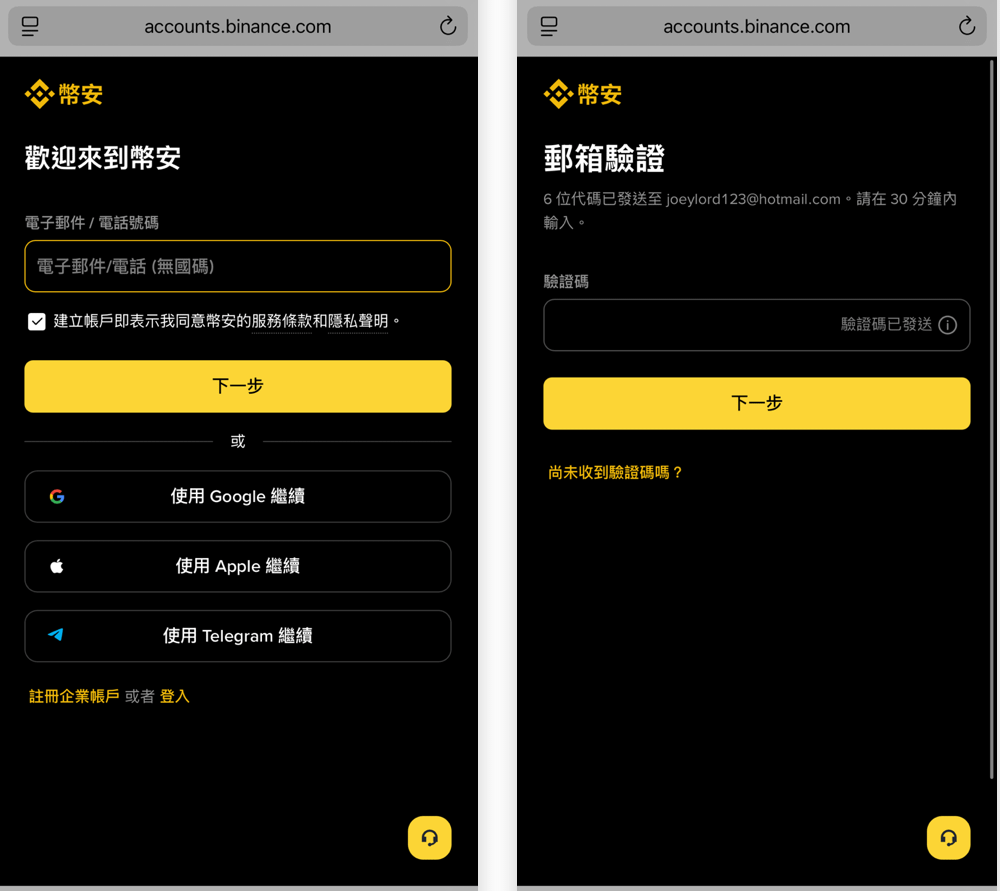Click the Telegram paper plane icon

(56, 635)
